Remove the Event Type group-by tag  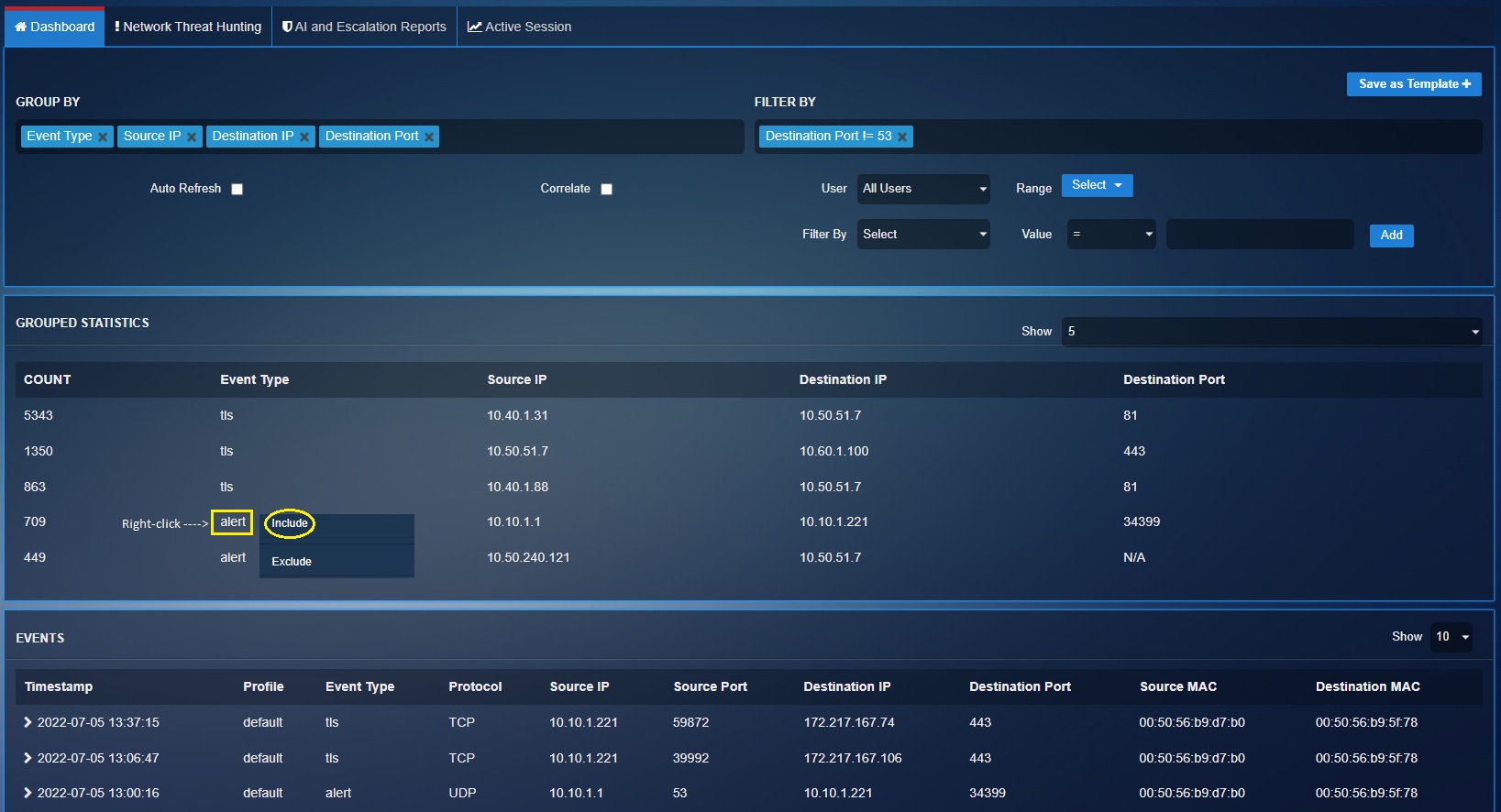point(103,137)
